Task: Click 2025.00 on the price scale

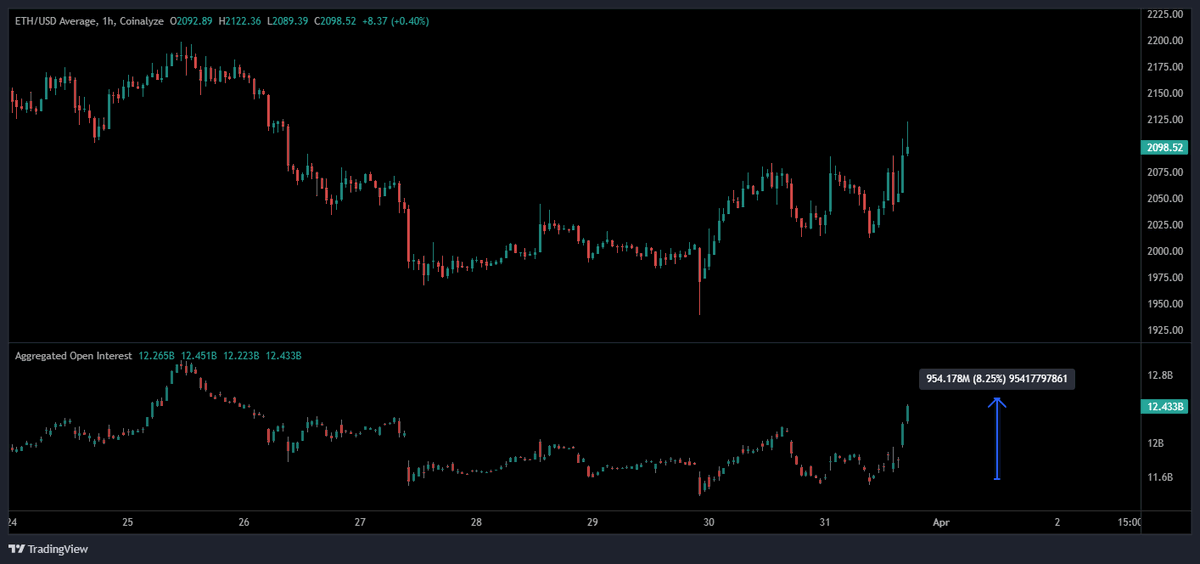Action: pos(1166,225)
